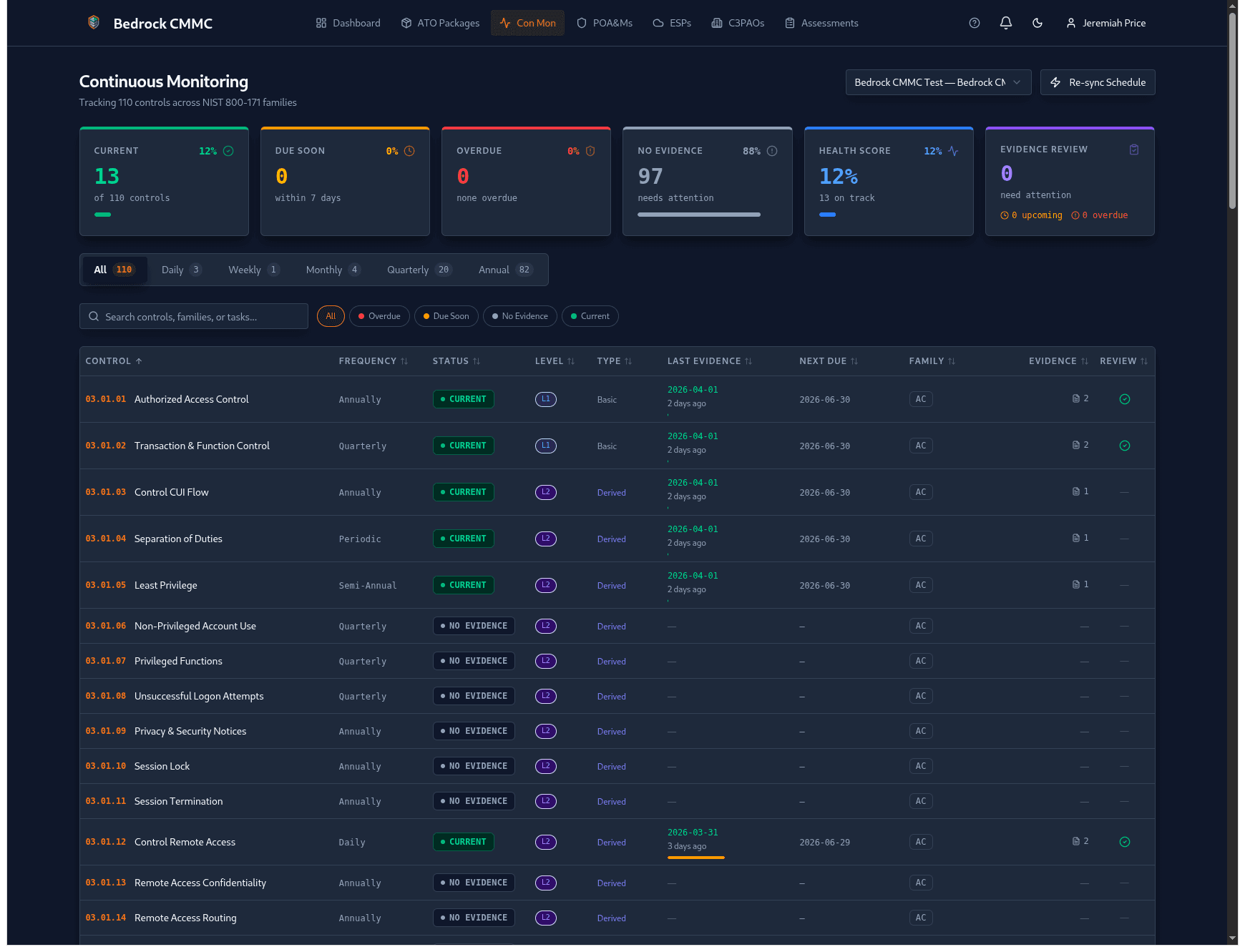Click the search controls input field

click(x=193, y=316)
